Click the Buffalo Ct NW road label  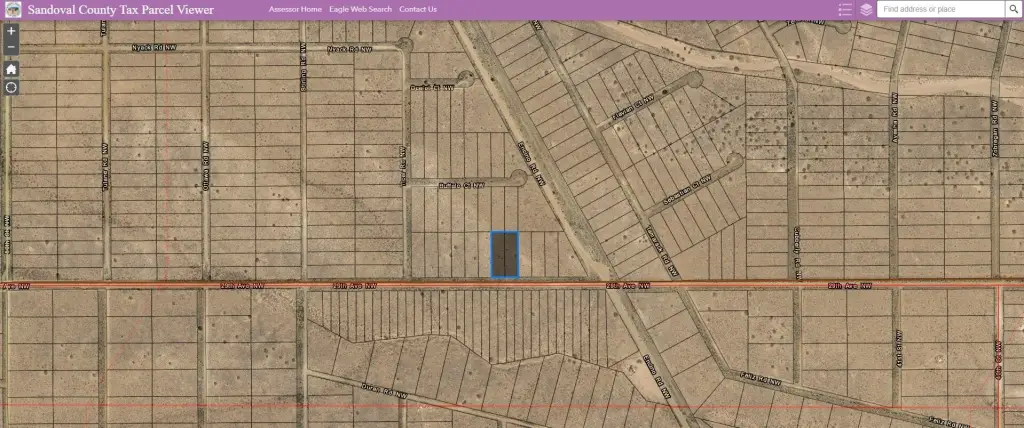(462, 186)
